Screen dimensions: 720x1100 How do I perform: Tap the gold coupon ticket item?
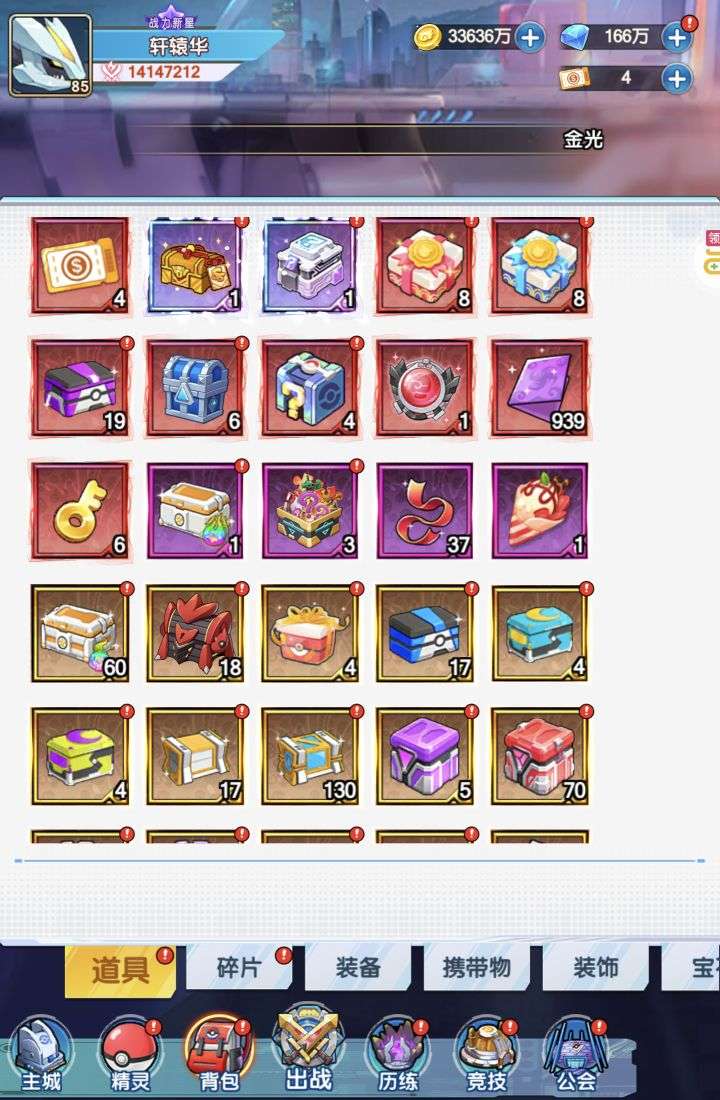[x=81, y=265]
